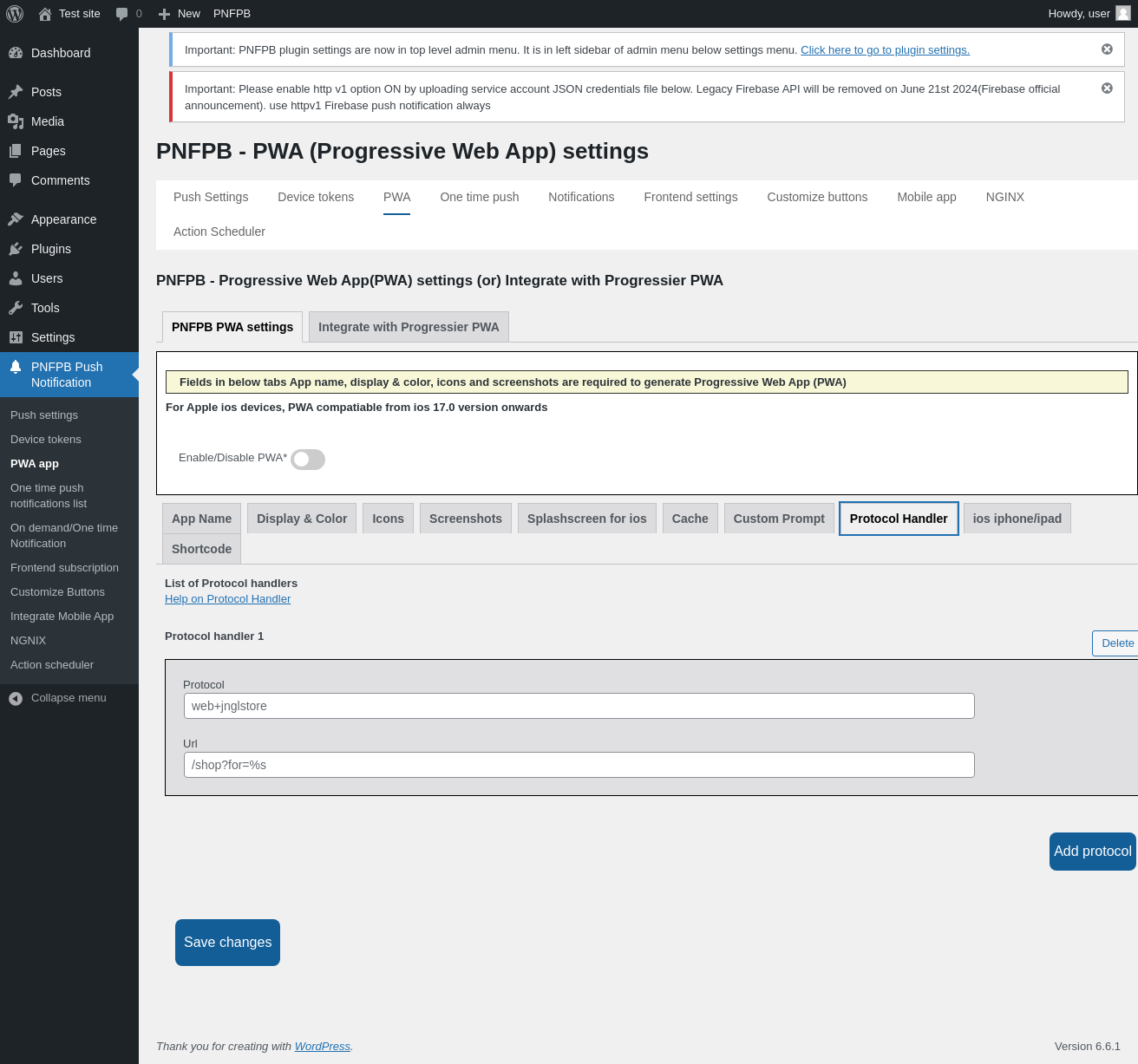Open the PNFPB admin bar menu
This screenshot has height=1064, width=1138.
[x=232, y=14]
